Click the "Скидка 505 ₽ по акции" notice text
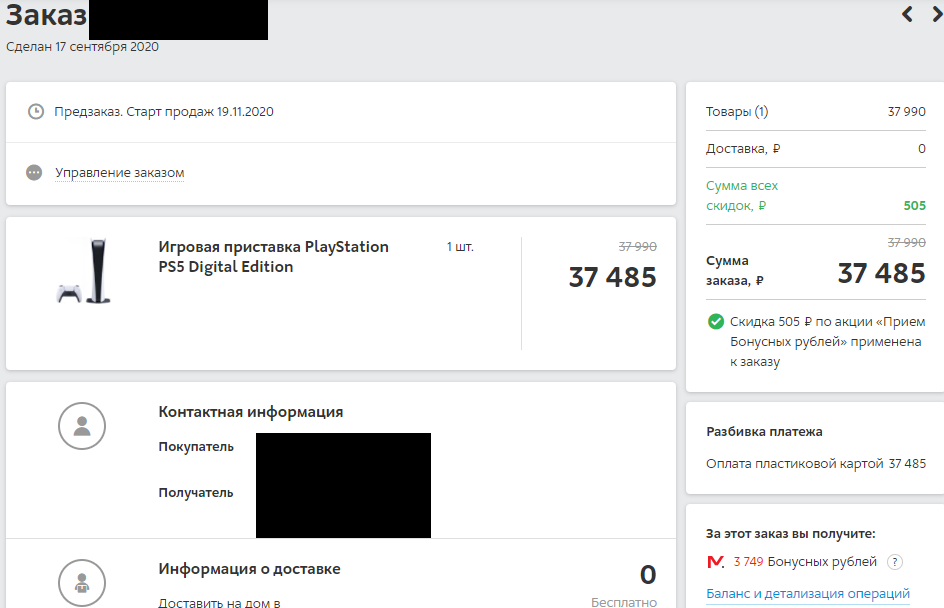The width and height of the screenshot is (944, 608). 828,341
